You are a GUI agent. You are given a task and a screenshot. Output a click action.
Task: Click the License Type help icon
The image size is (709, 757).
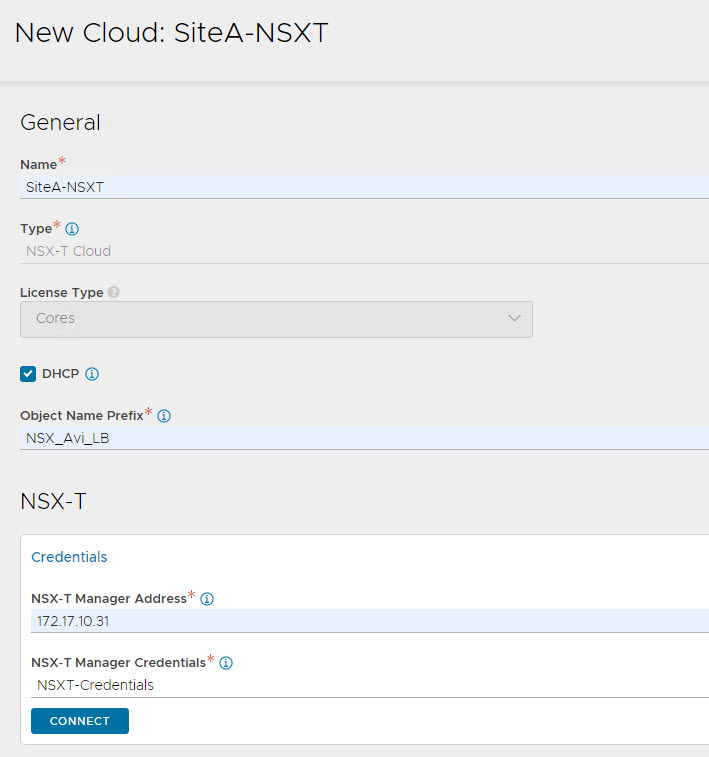113,293
